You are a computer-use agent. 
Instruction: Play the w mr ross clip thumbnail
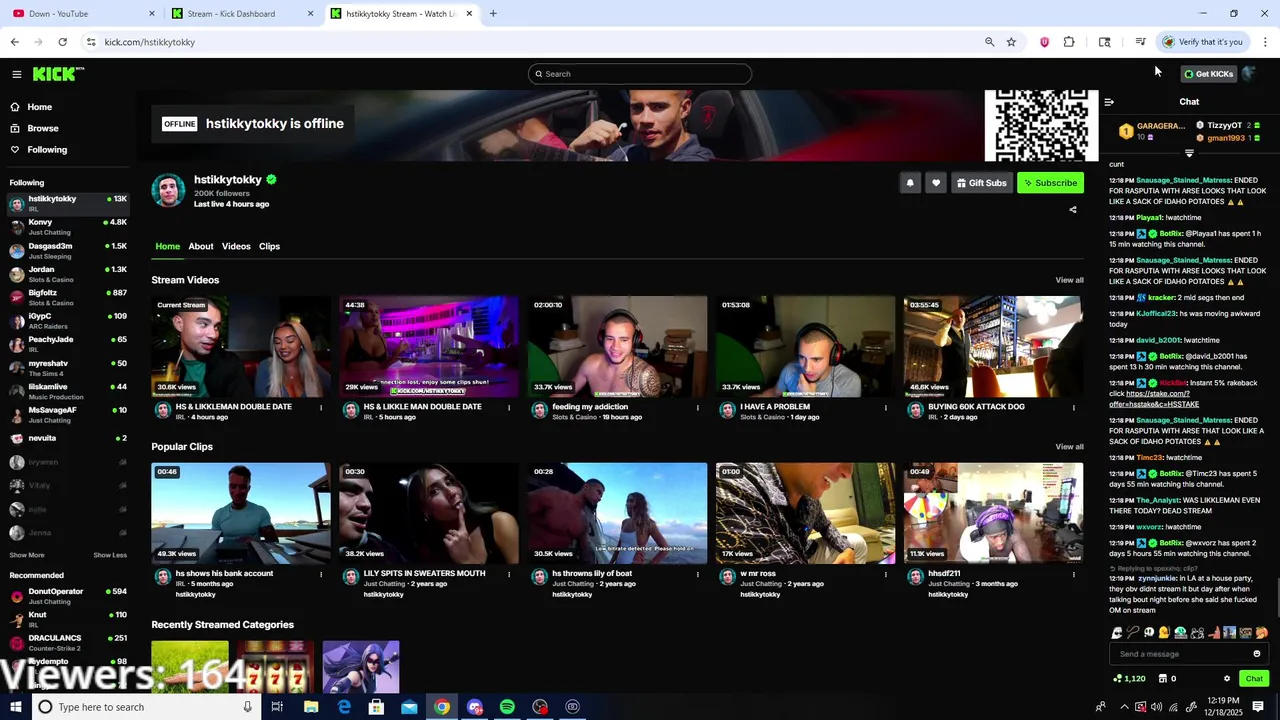pyautogui.click(x=805, y=513)
